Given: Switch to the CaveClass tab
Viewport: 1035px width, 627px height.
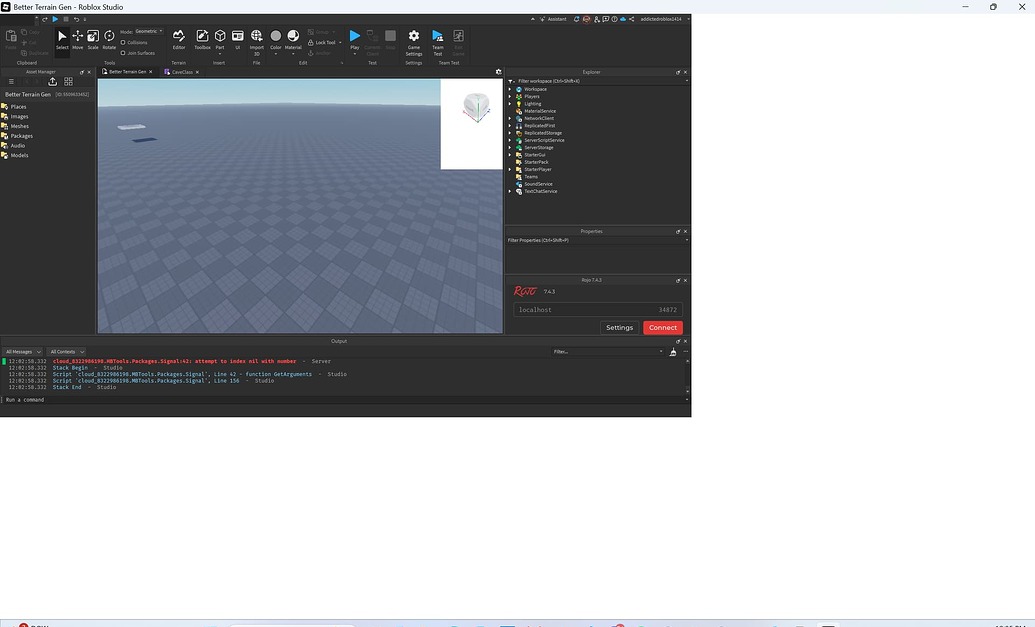Looking at the screenshot, I should pyautogui.click(x=180, y=71).
